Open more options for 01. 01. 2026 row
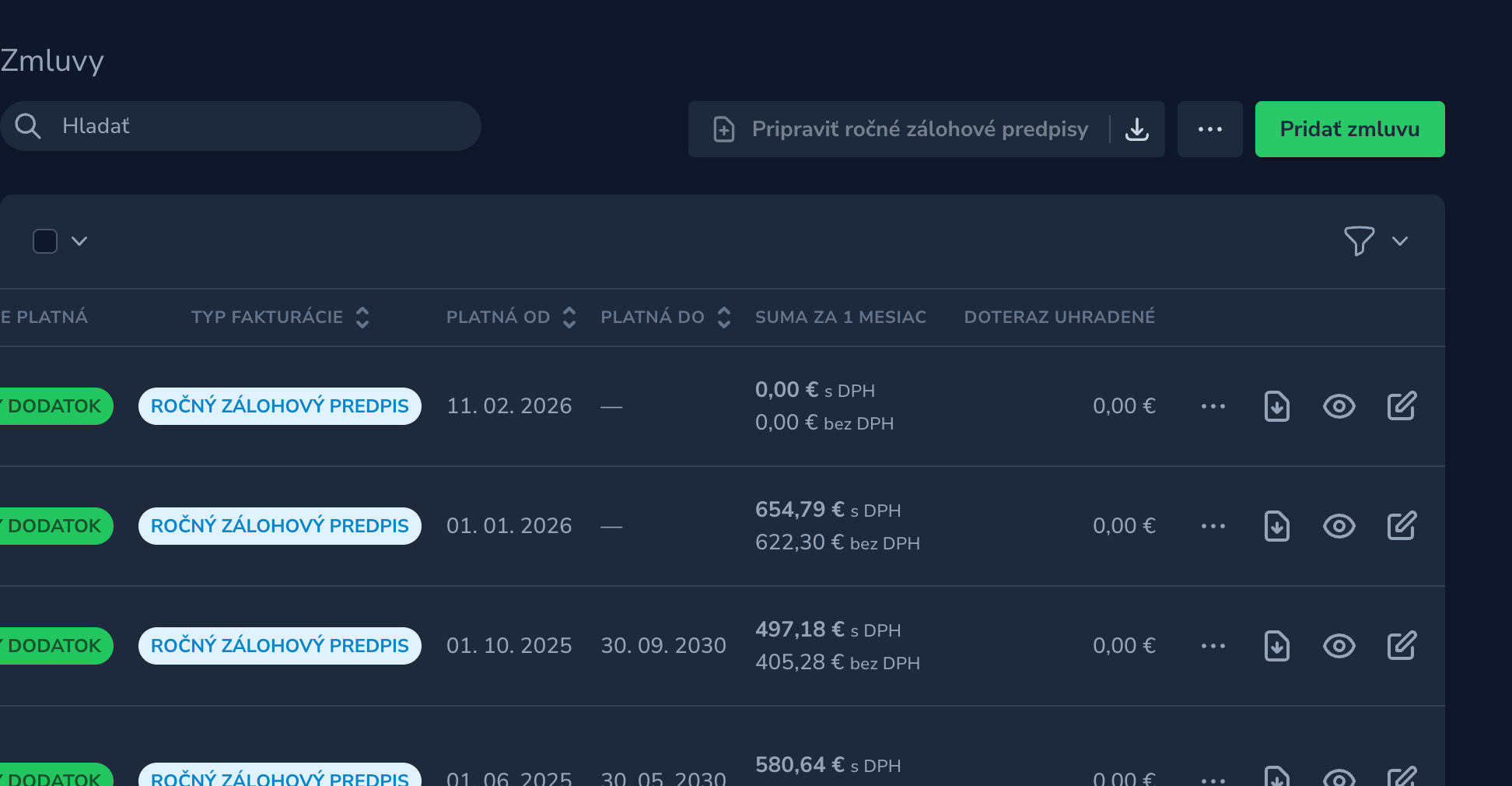1512x786 pixels. [x=1213, y=526]
